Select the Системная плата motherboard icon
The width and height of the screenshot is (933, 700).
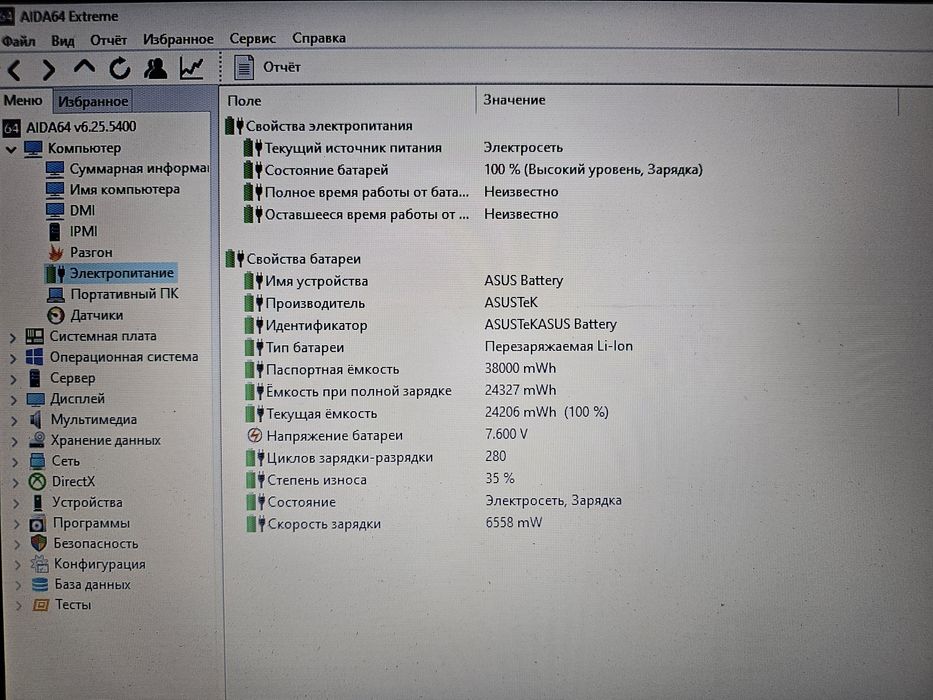(35, 336)
